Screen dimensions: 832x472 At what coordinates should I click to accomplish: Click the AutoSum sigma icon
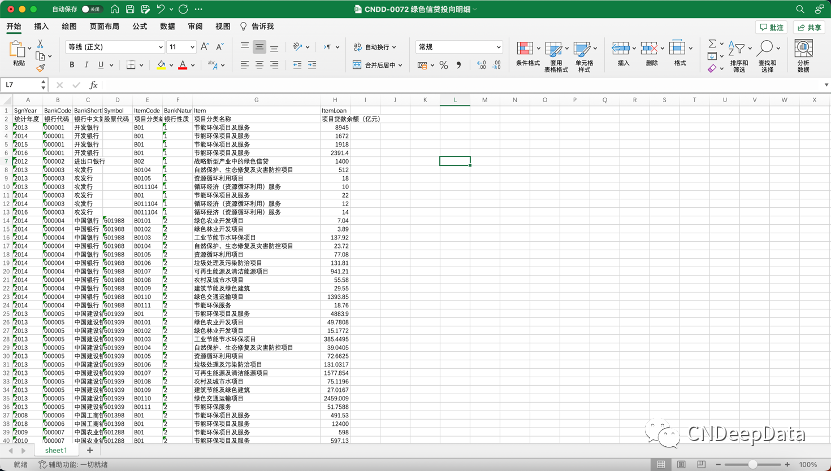(713, 43)
